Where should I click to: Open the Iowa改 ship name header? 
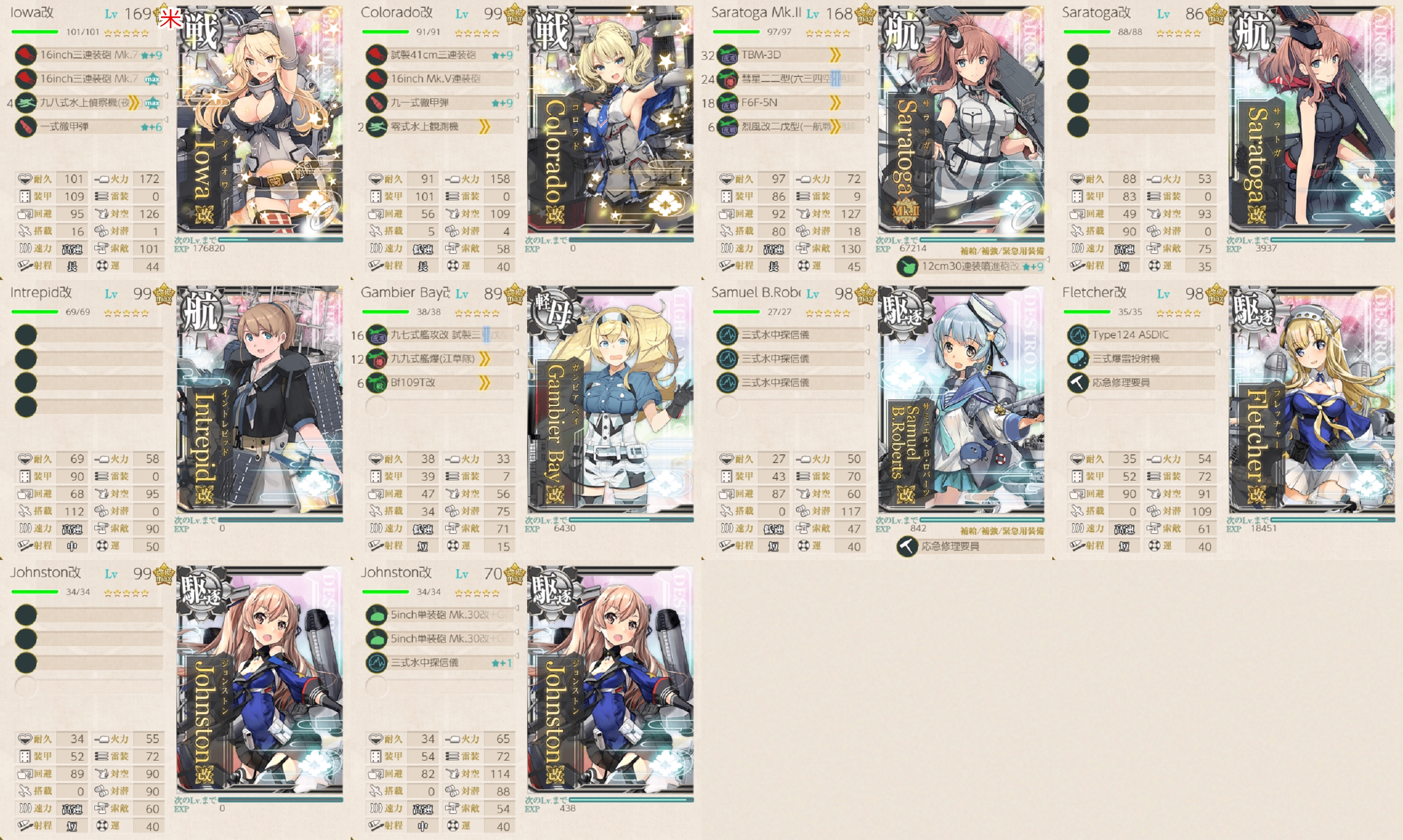point(32,12)
